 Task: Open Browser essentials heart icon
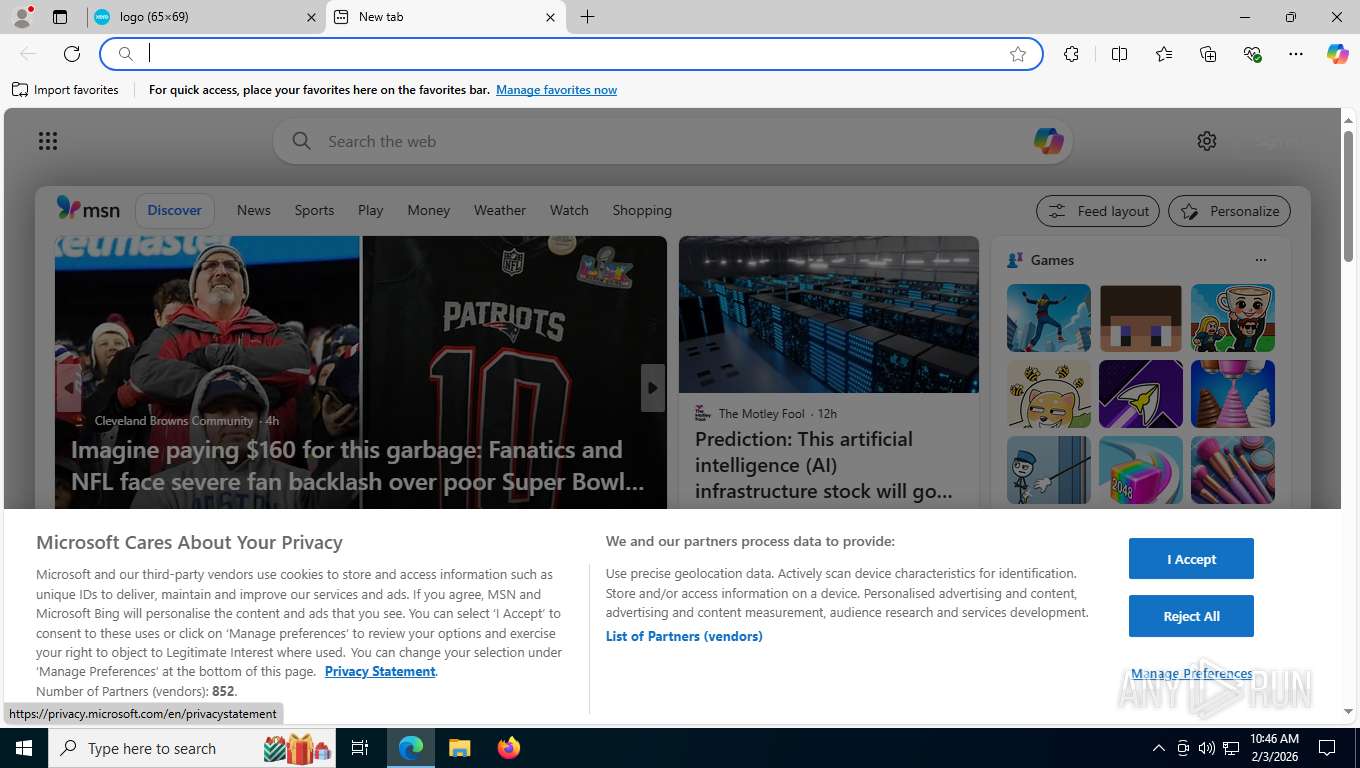tap(1252, 54)
